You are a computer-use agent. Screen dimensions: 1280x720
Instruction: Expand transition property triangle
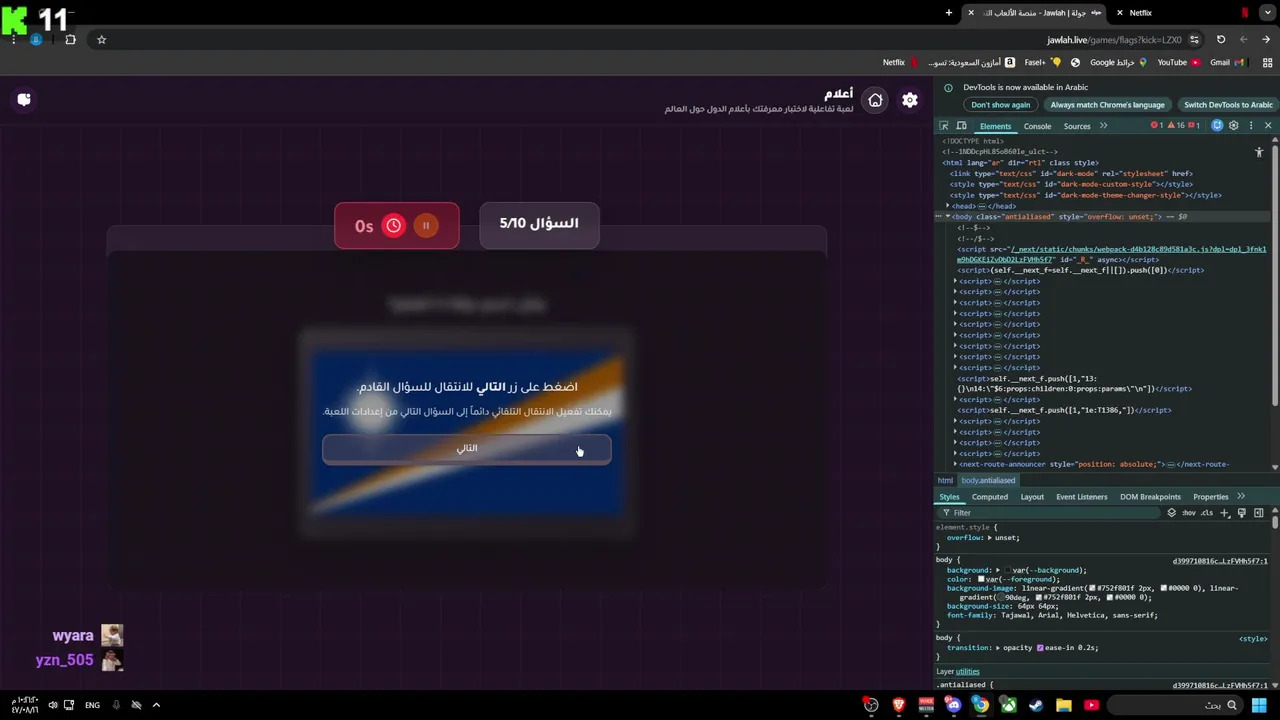pos(998,648)
